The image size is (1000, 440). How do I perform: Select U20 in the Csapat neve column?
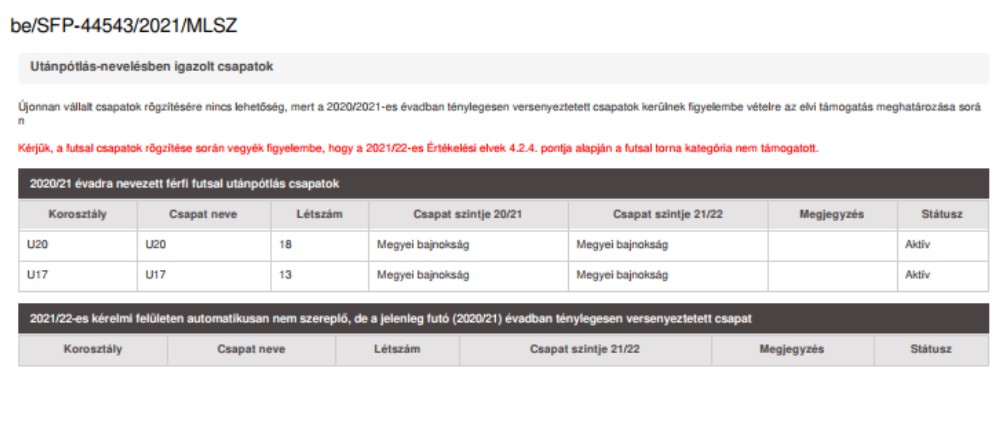[x=156, y=246]
